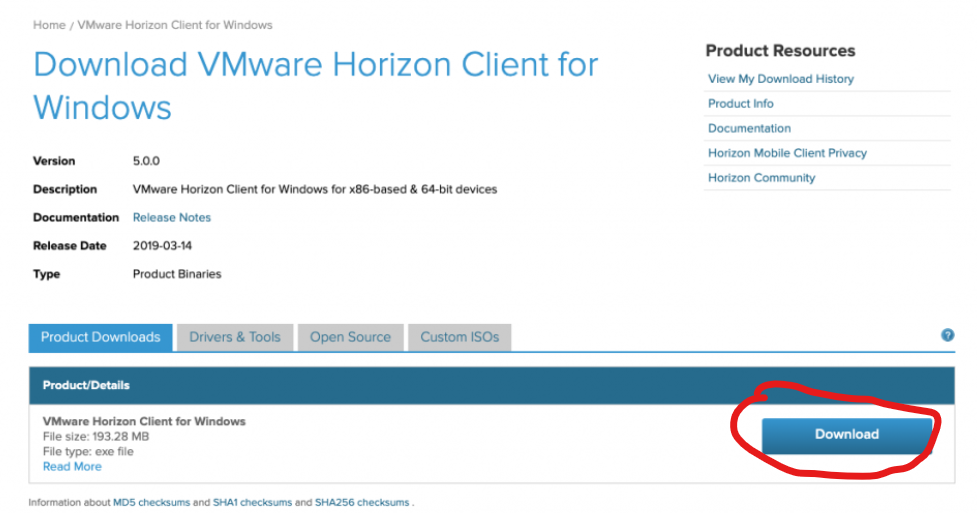Visit the Horizon Community link
977x513 pixels.
point(761,178)
